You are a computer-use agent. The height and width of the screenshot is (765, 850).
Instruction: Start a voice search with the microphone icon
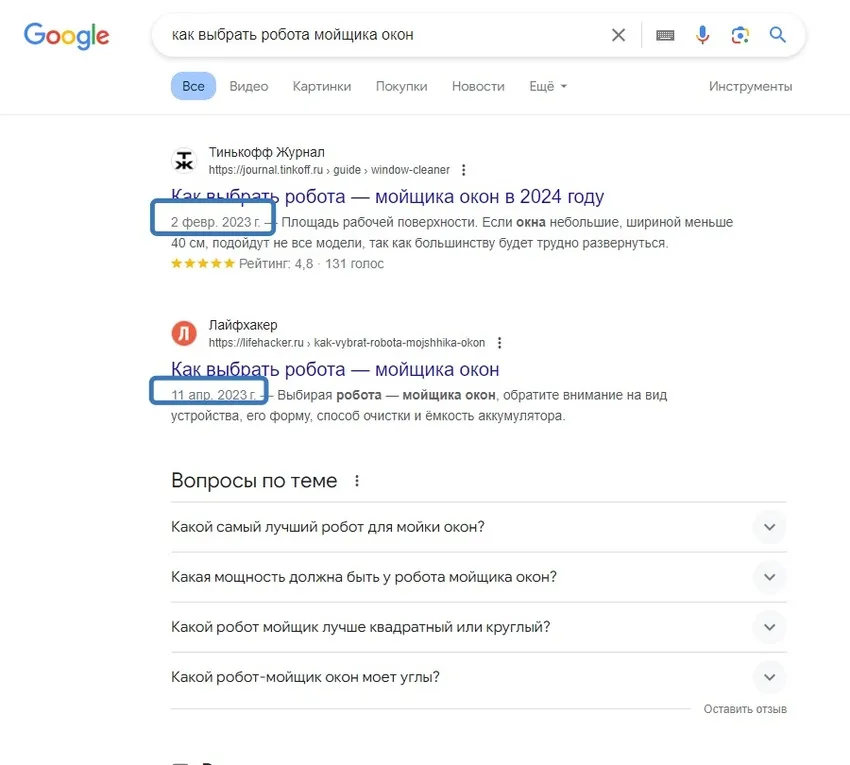(702, 35)
